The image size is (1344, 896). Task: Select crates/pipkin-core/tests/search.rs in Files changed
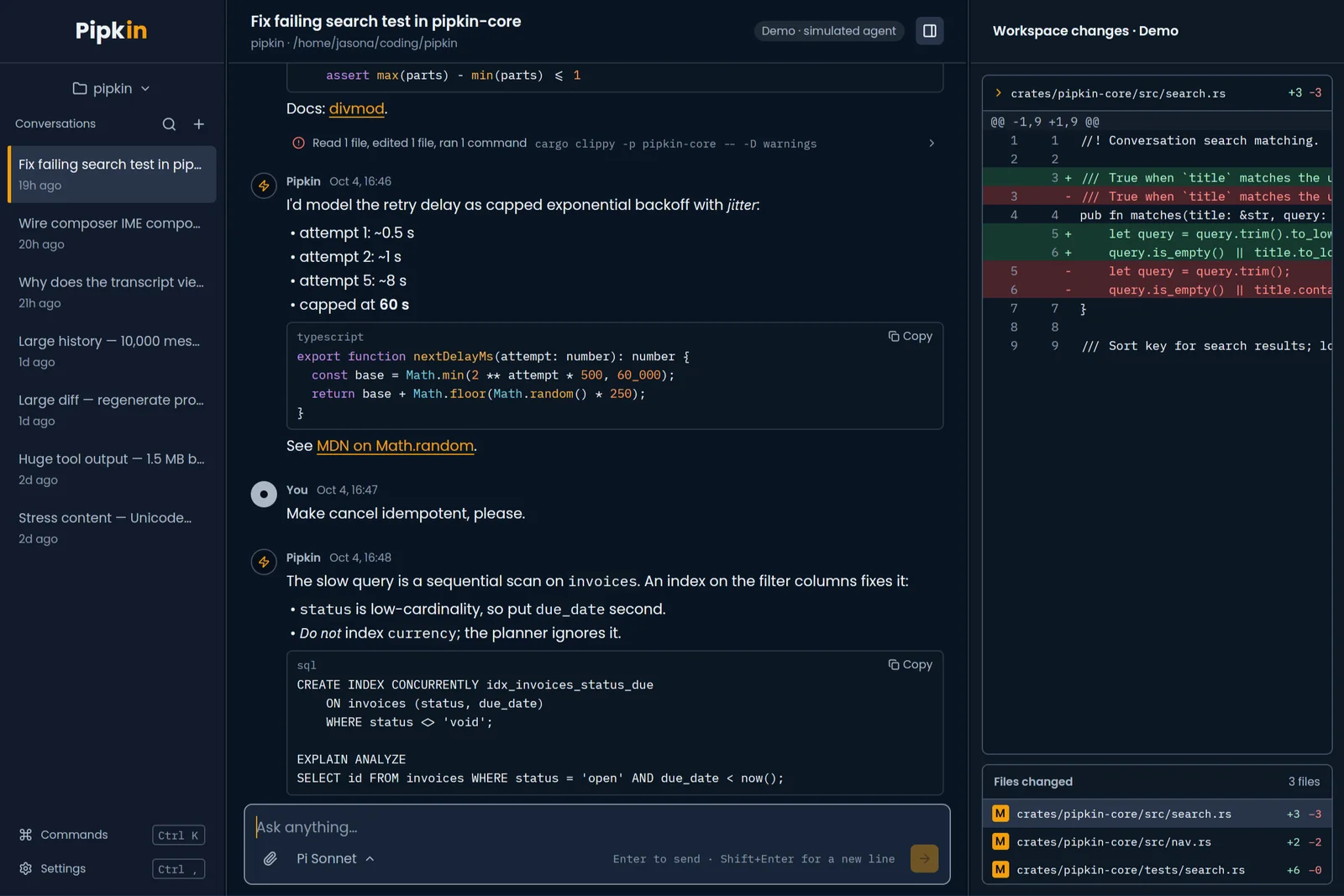[1157, 870]
